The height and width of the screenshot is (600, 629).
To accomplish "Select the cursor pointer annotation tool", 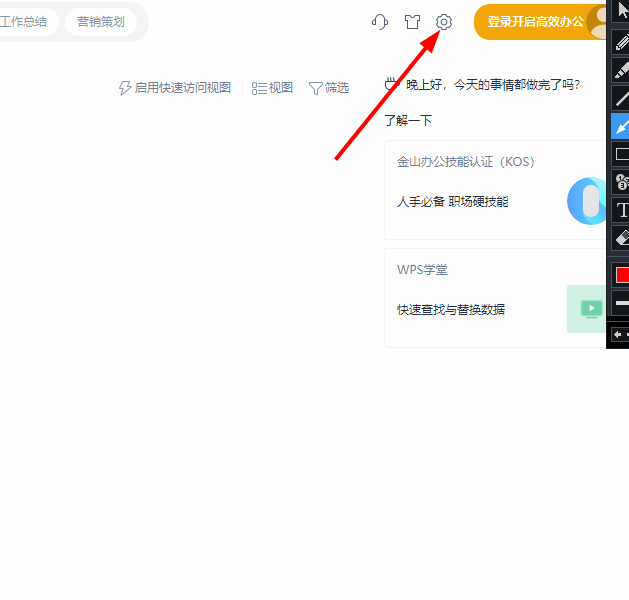I will (x=621, y=10).
